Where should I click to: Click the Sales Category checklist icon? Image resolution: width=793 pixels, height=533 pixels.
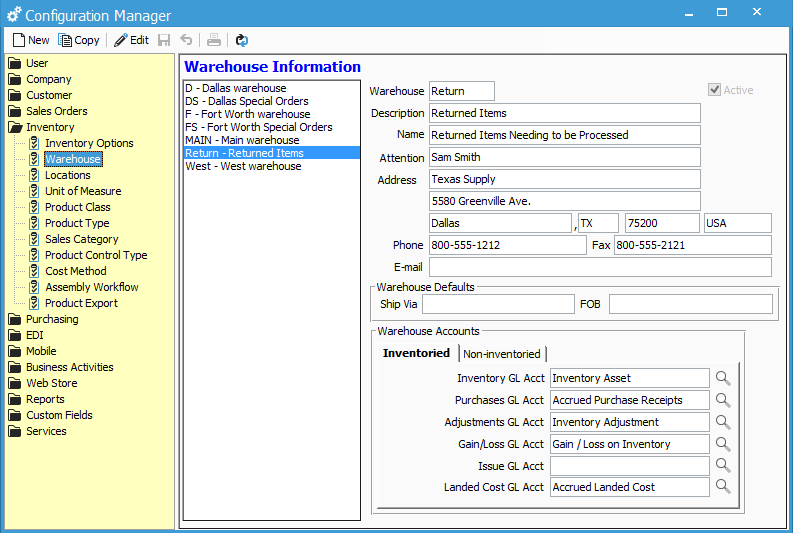pos(34,239)
